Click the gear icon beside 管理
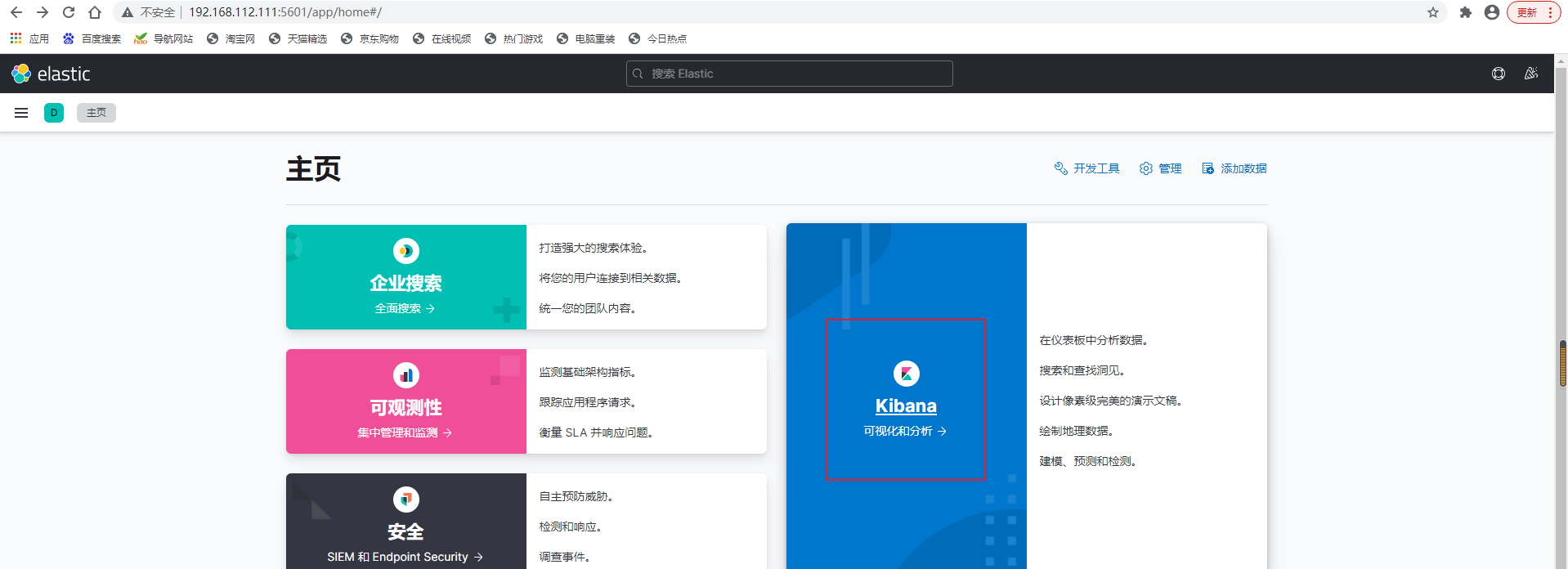This screenshot has height=569, width=1568. click(1146, 168)
